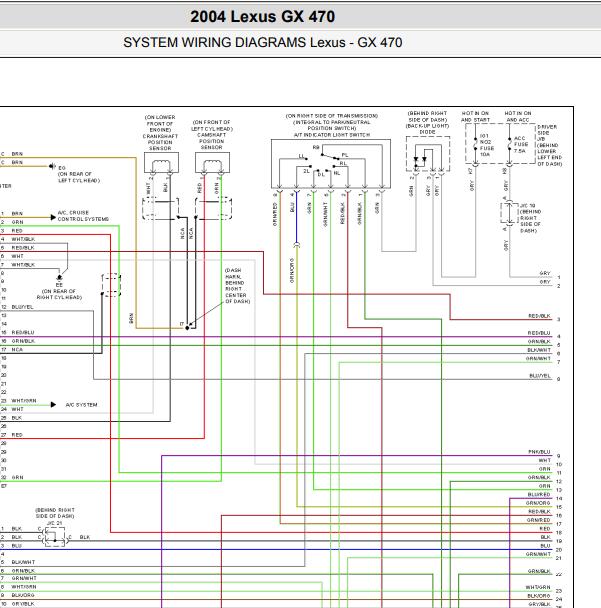Click the J/C 21 junction connector label
Image resolution: width=601 pixels, height=608 pixels.
pos(55,523)
